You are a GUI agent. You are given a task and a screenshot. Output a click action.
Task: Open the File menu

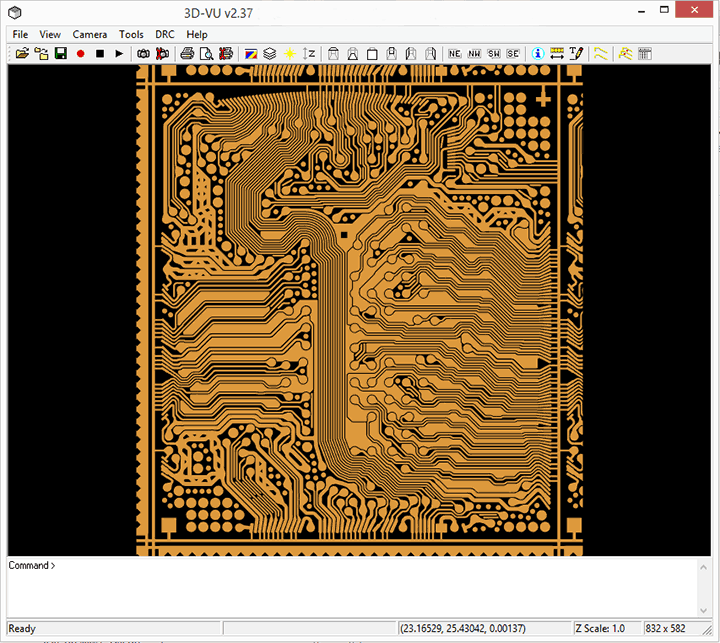[x=20, y=34]
